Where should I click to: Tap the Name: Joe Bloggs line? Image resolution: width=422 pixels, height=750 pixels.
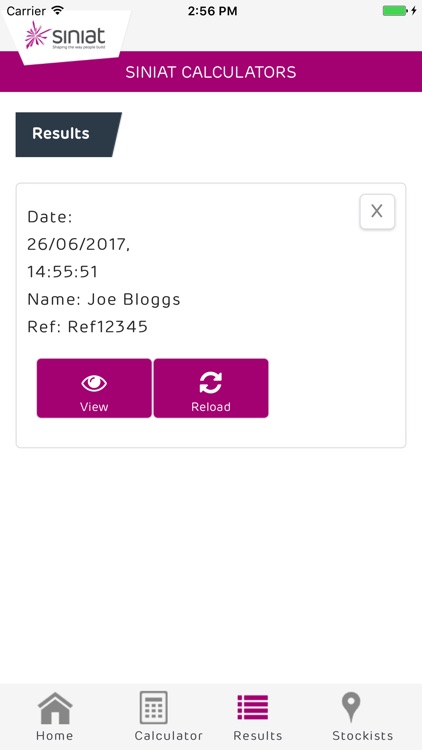click(104, 299)
